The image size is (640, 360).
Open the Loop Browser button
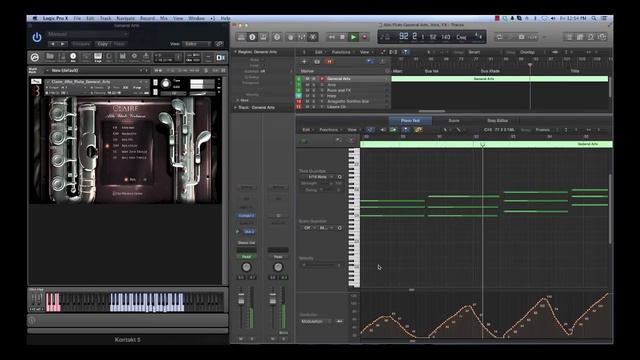coord(591,37)
